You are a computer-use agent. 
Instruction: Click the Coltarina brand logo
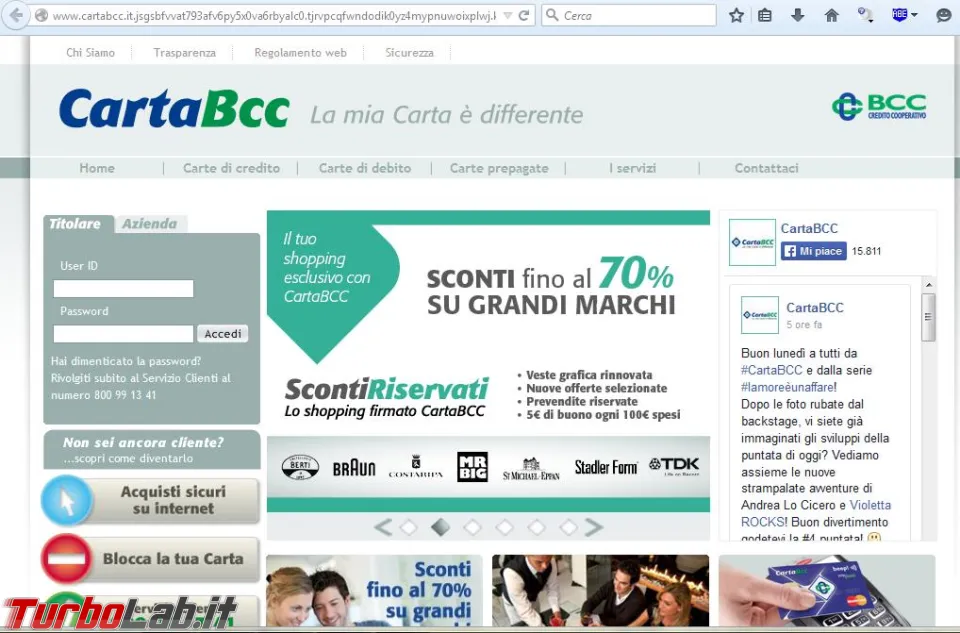point(416,466)
